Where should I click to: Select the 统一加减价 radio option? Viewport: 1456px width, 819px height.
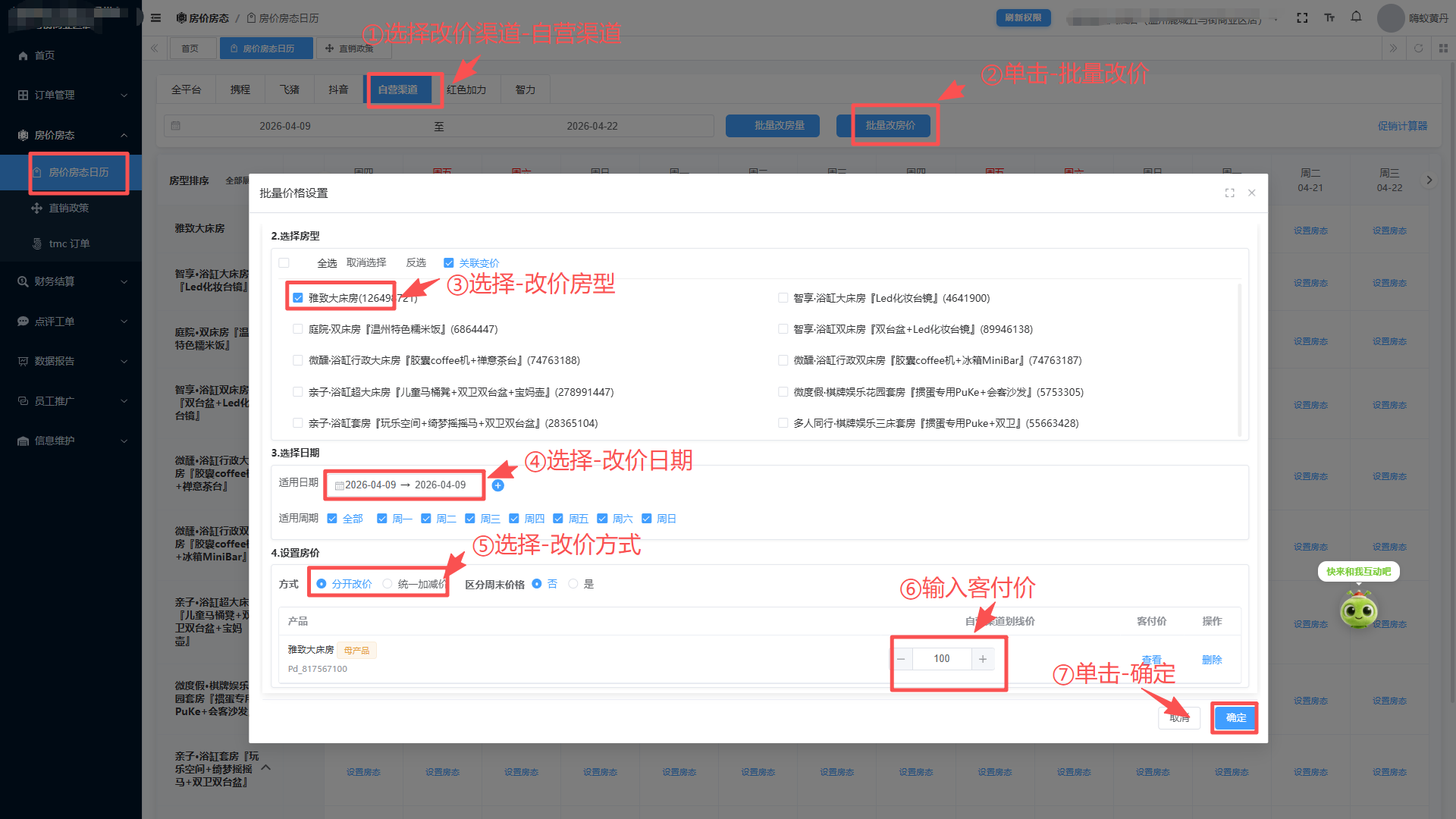coord(388,584)
